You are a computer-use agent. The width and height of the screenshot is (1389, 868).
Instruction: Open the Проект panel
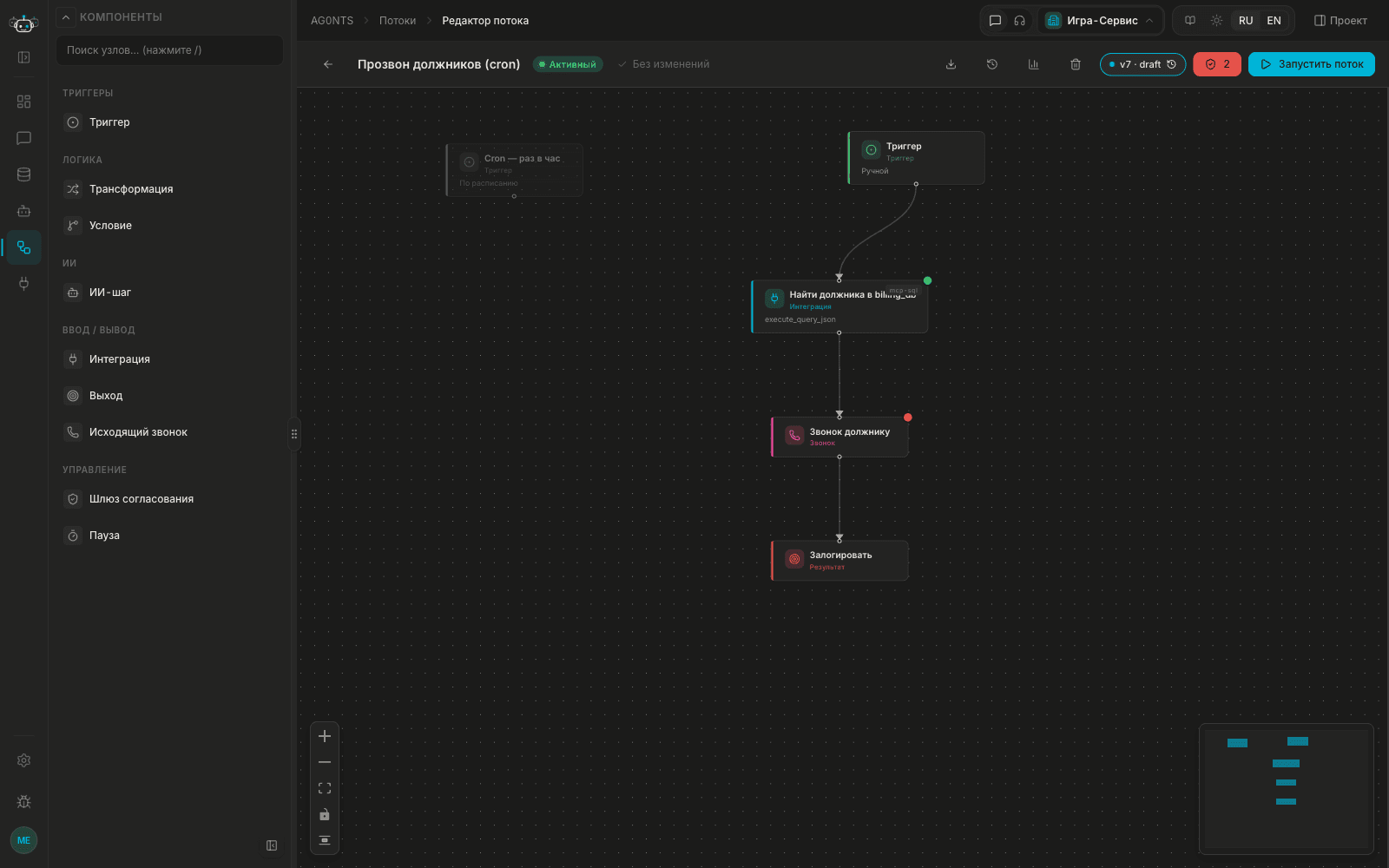point(1340,21)
